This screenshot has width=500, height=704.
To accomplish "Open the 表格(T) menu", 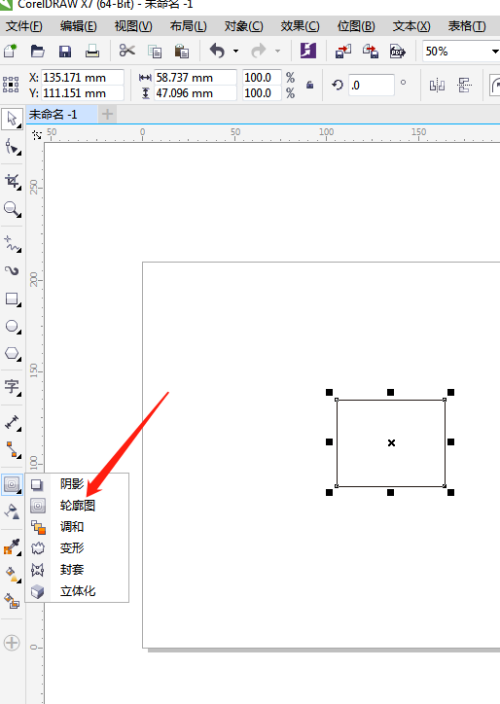I will [x=467, y=26].
